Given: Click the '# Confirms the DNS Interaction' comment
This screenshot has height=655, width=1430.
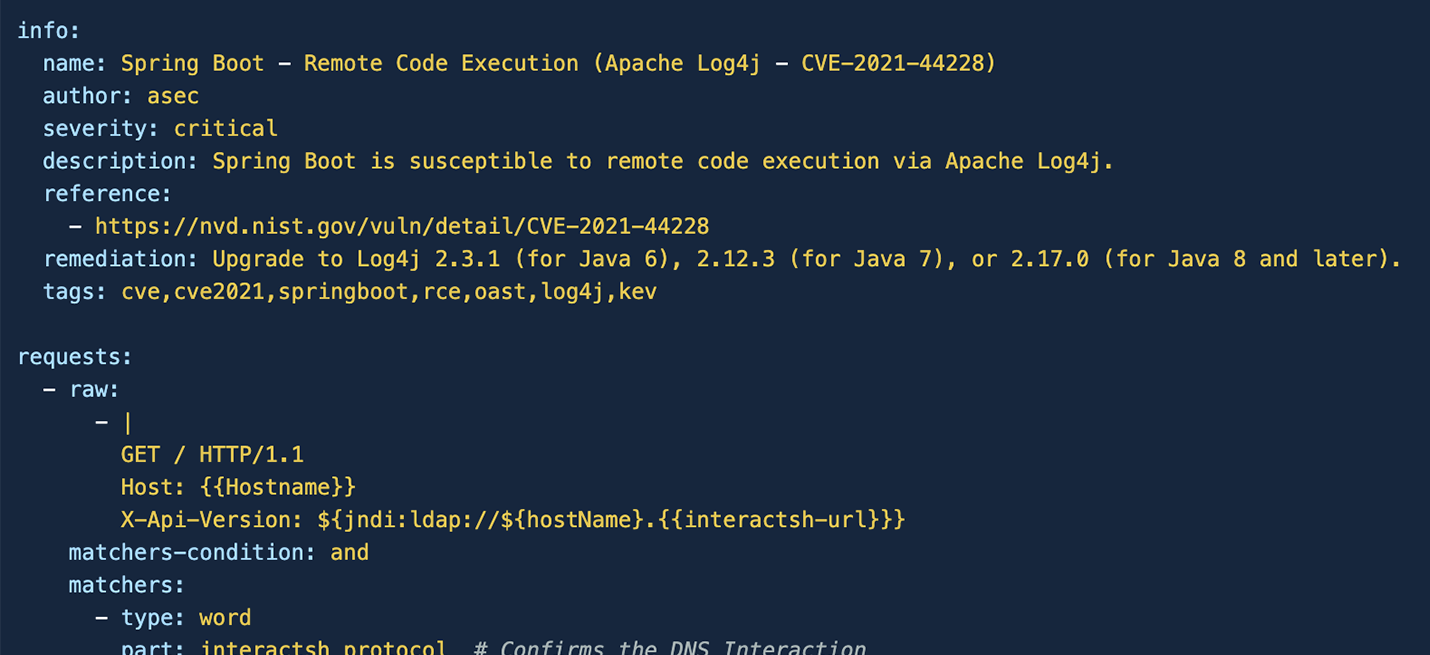Looking at the screenshot, I should [x=670, y=647].
